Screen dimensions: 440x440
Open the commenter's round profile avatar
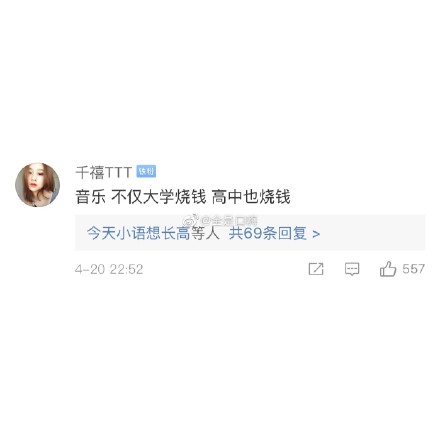(38, 185)
